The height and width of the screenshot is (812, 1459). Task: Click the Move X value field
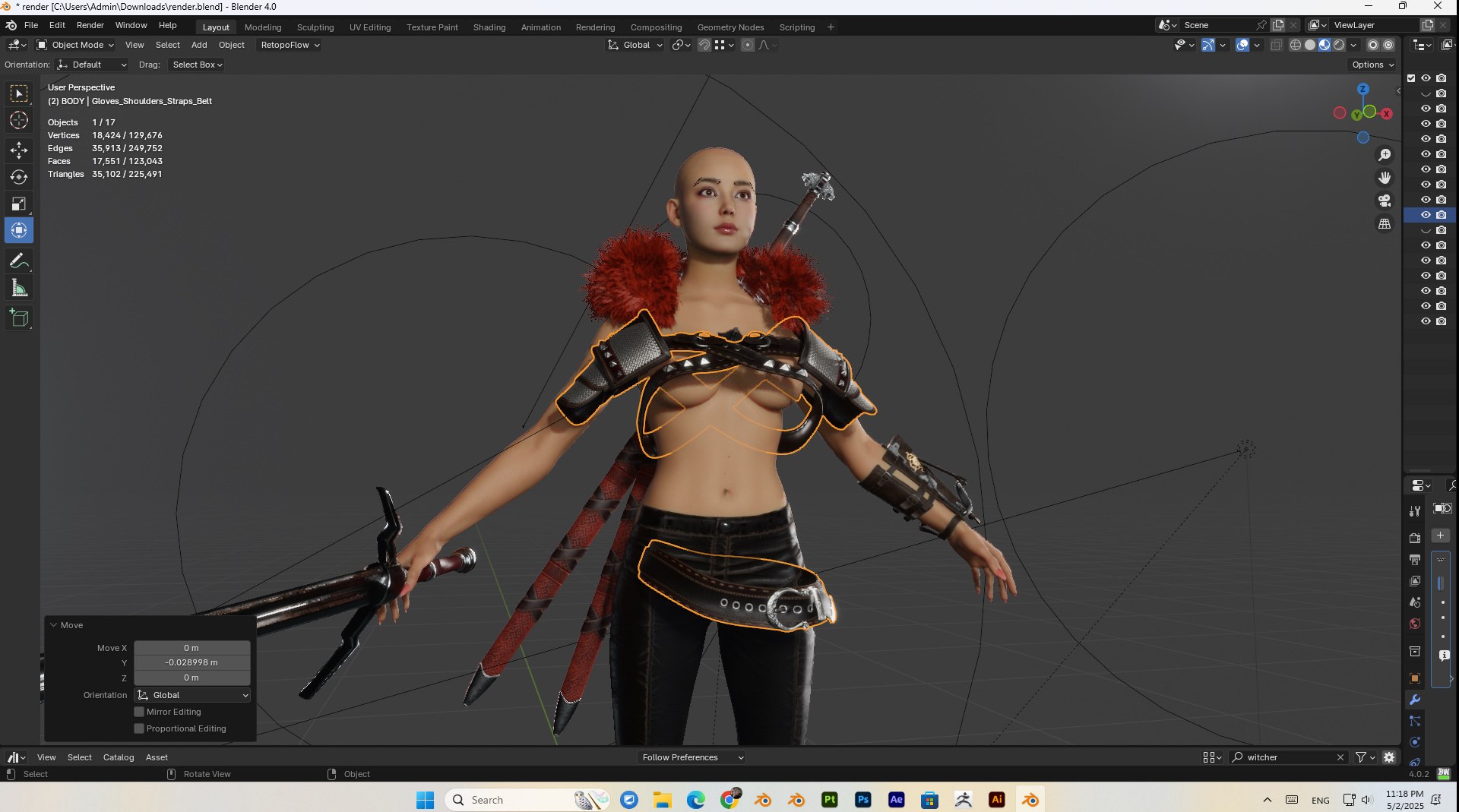[192, 648]
